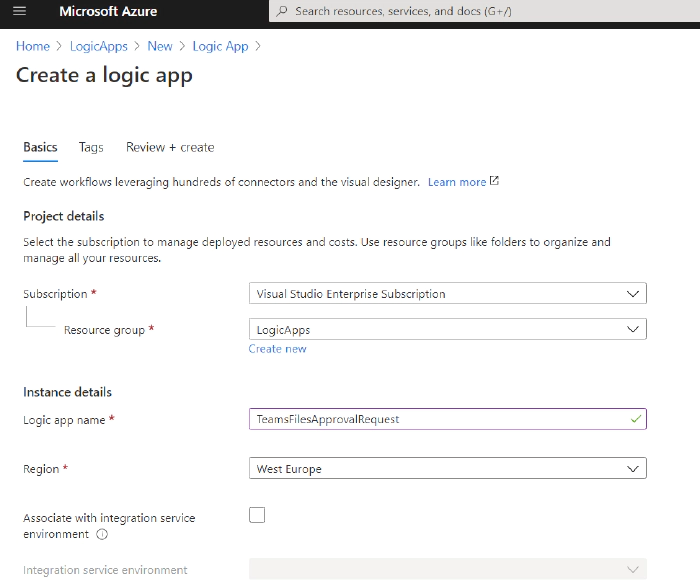Viewport: 700px width, 581px height.
Task: Click the Logic app name label
Action: [x=64, y=420]
